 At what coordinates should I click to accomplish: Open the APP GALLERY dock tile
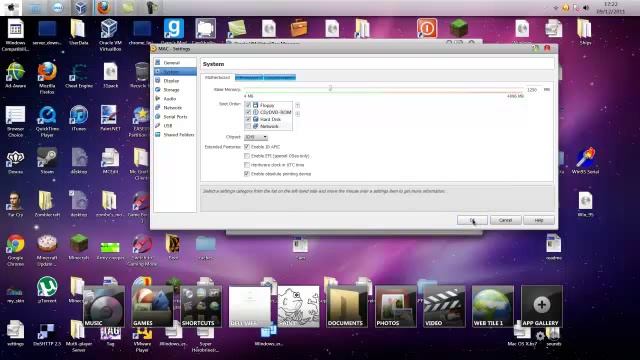(542, 307)
